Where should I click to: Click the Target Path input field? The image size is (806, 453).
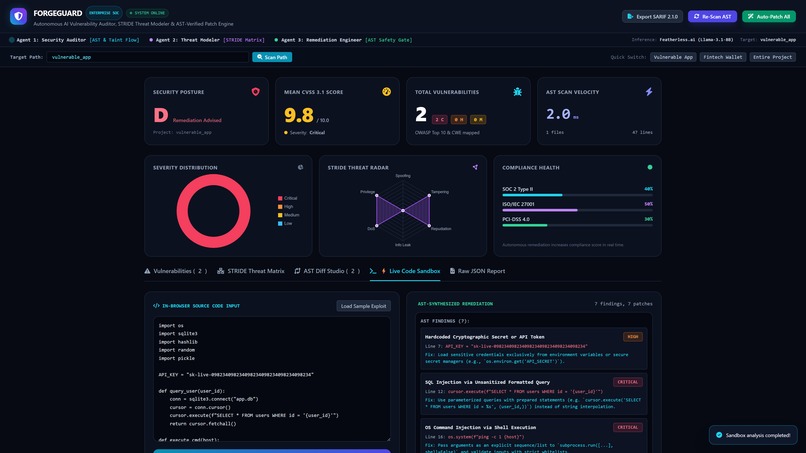147,57
